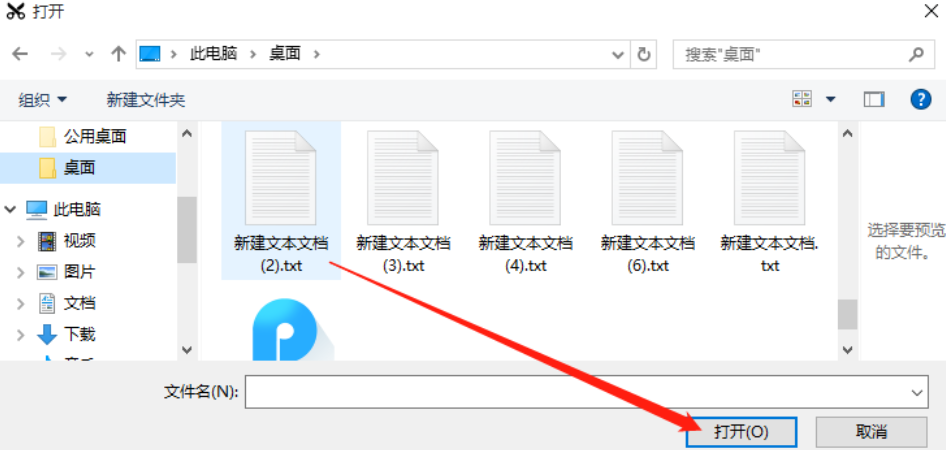The height and width of the screenshot is (450, 946).
Task: Open help with the question mark icon
Action: (920, 100)
